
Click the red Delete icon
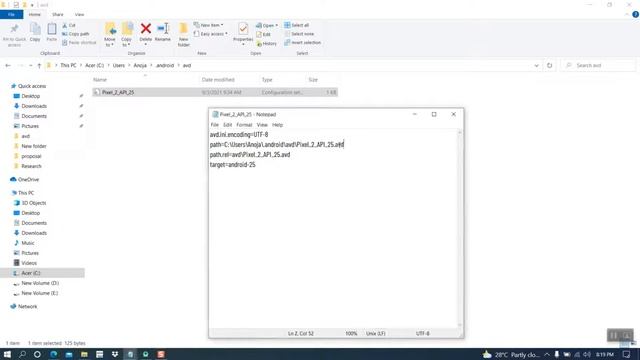click(146, 29)
